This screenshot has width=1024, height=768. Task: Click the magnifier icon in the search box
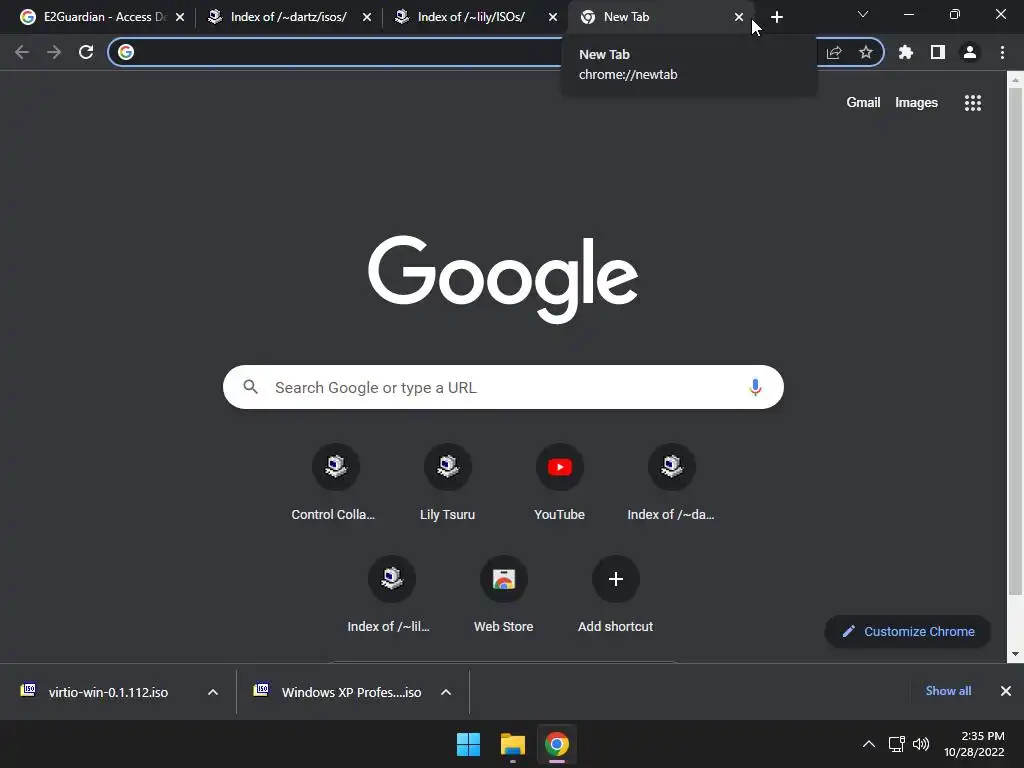tap(251, 387)
